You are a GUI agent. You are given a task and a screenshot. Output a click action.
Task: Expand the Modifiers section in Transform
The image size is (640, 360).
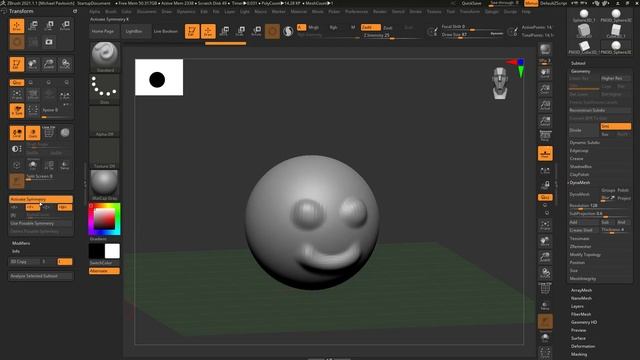click(21, 243)
